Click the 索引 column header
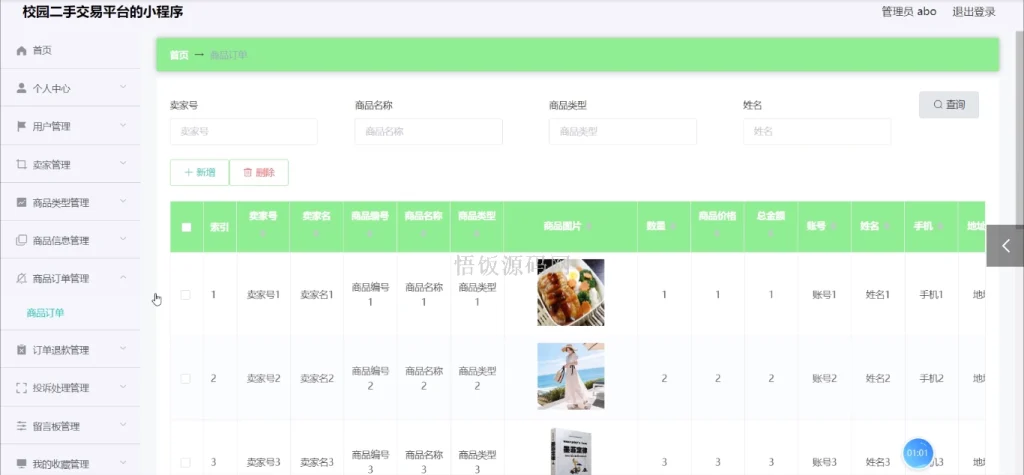Screen dimensions: 1024x475 click(219, 227)
